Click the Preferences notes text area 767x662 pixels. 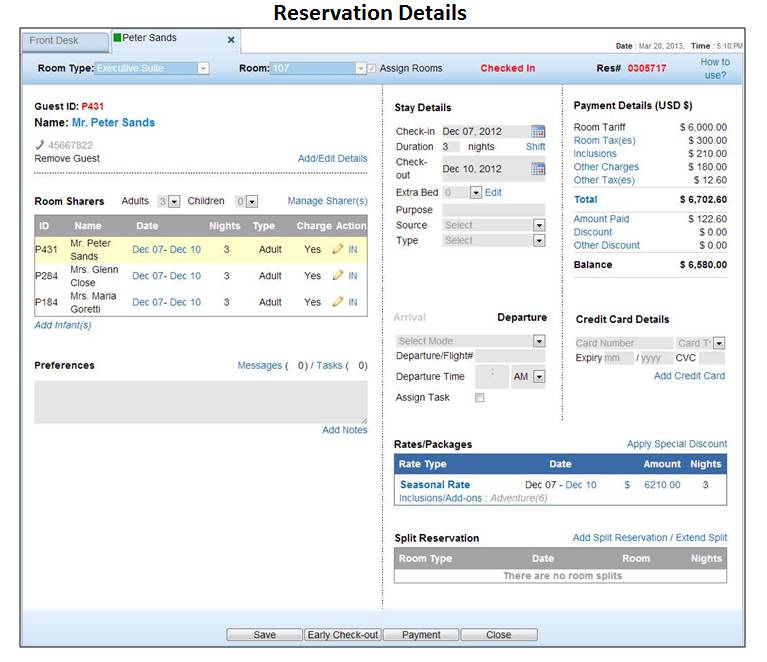pos(201,402)
